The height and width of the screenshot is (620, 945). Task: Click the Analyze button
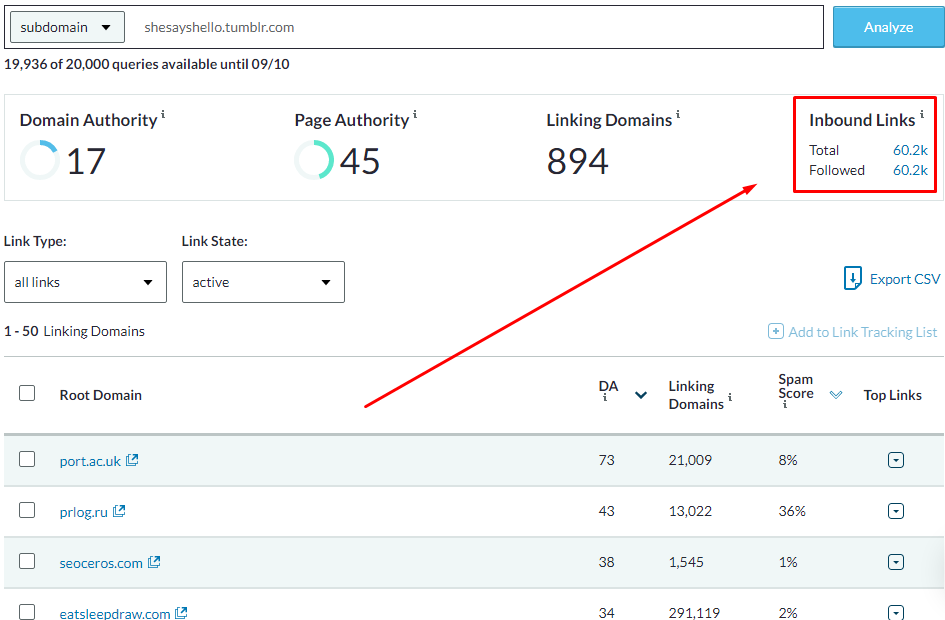pos(888,27)
